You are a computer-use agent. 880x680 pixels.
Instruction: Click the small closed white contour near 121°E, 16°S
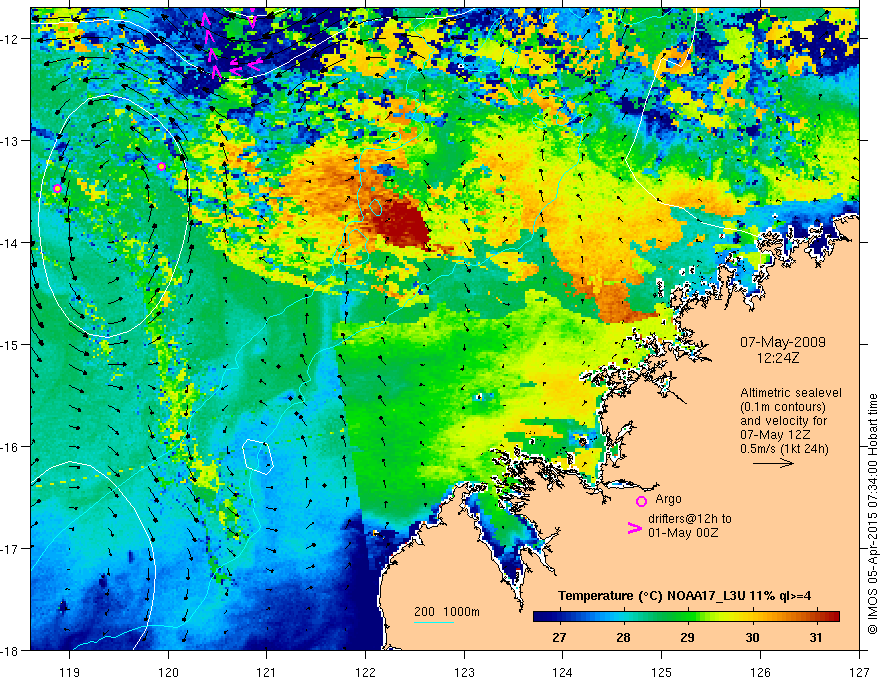(258, 457)
